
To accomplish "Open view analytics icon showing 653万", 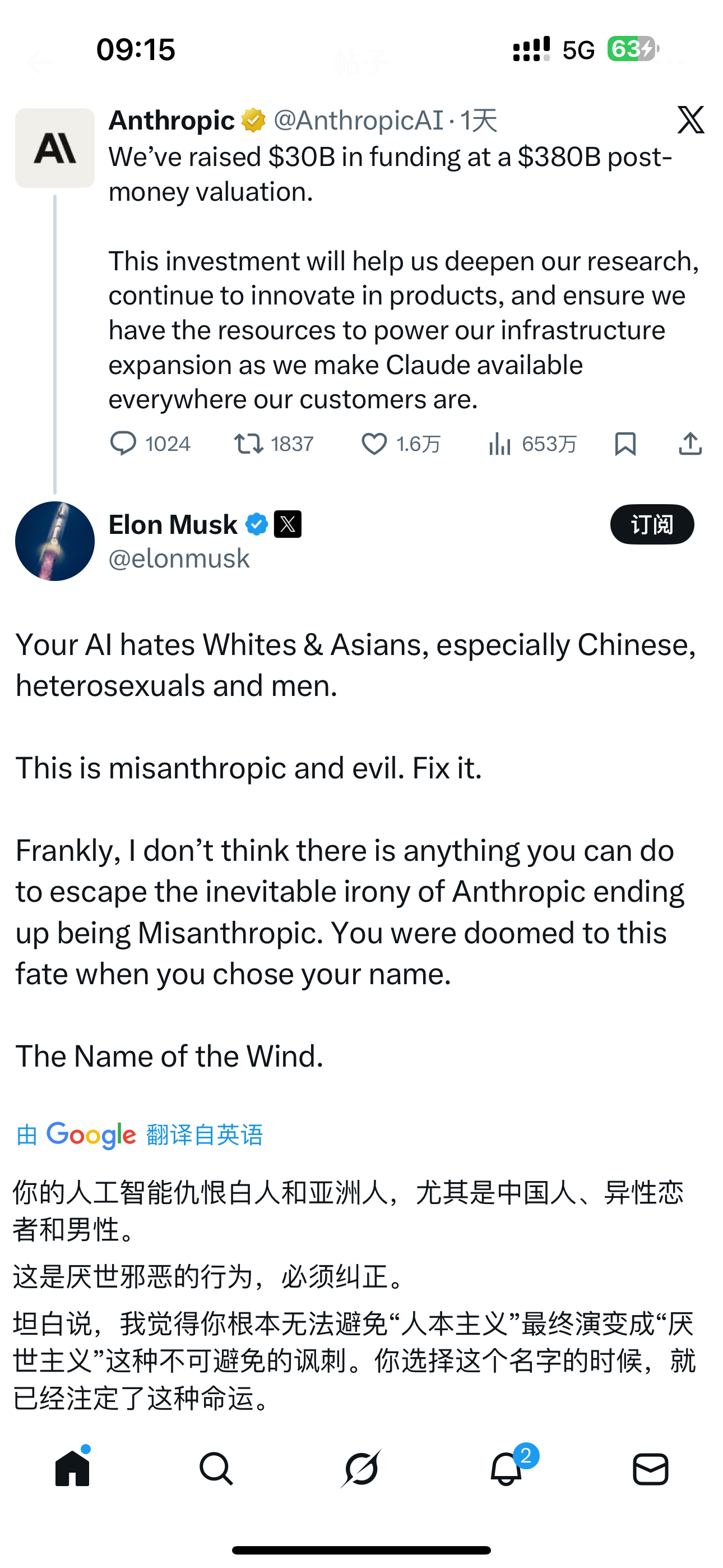I will 499,444.
